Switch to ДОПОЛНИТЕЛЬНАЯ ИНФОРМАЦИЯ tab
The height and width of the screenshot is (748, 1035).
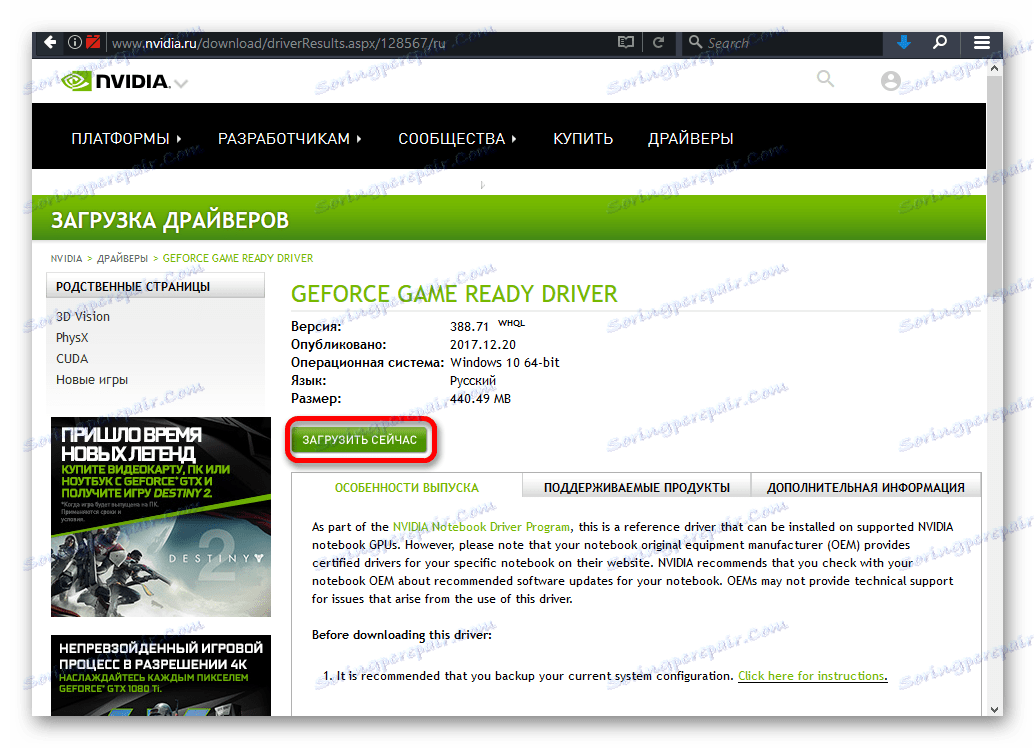pos(865,487)
